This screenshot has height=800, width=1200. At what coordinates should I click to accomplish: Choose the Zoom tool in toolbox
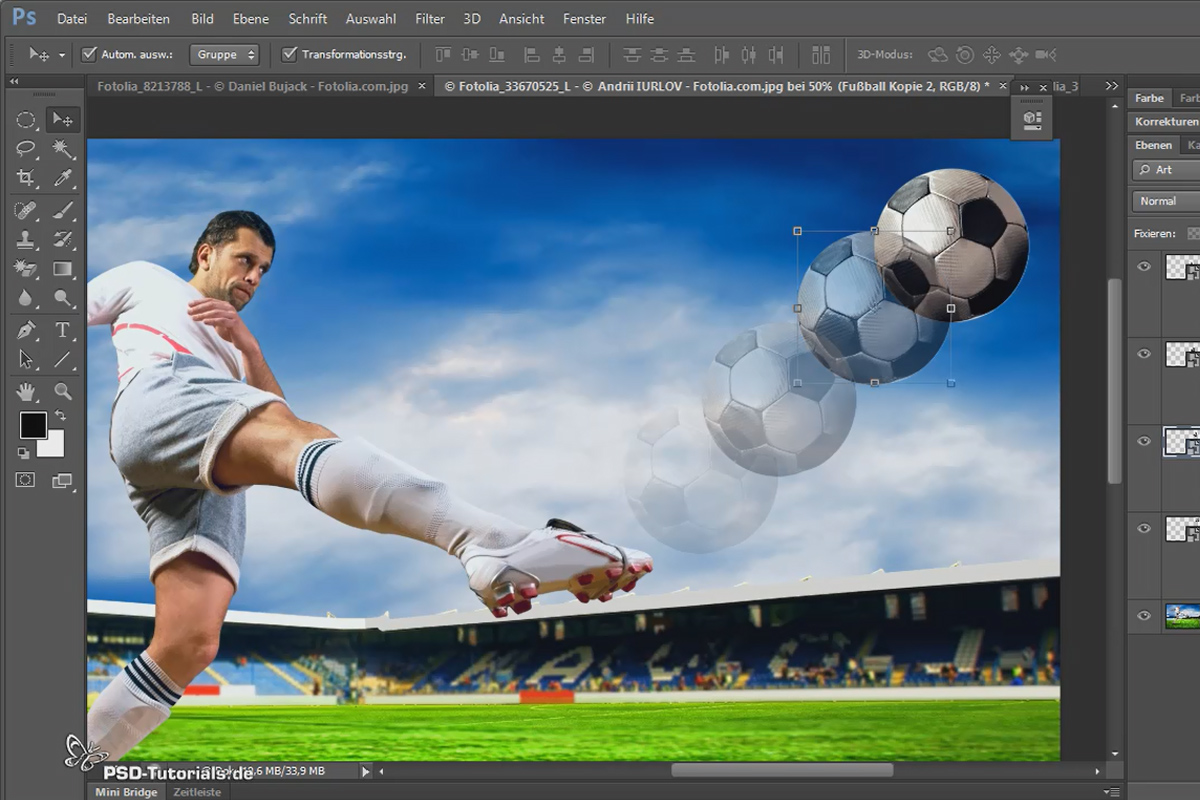63,391
